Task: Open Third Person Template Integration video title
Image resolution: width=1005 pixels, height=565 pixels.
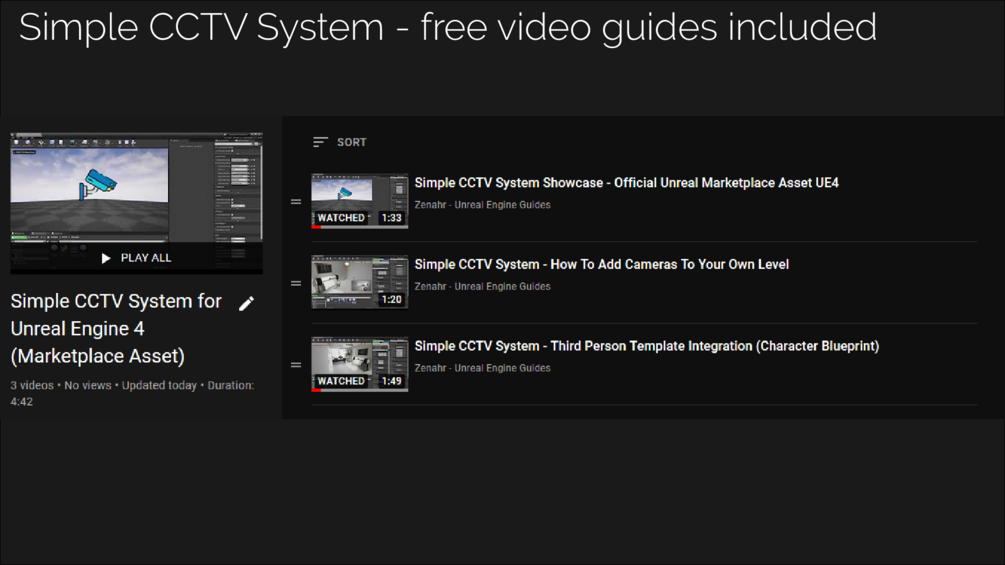Action: tap(647, 346)
